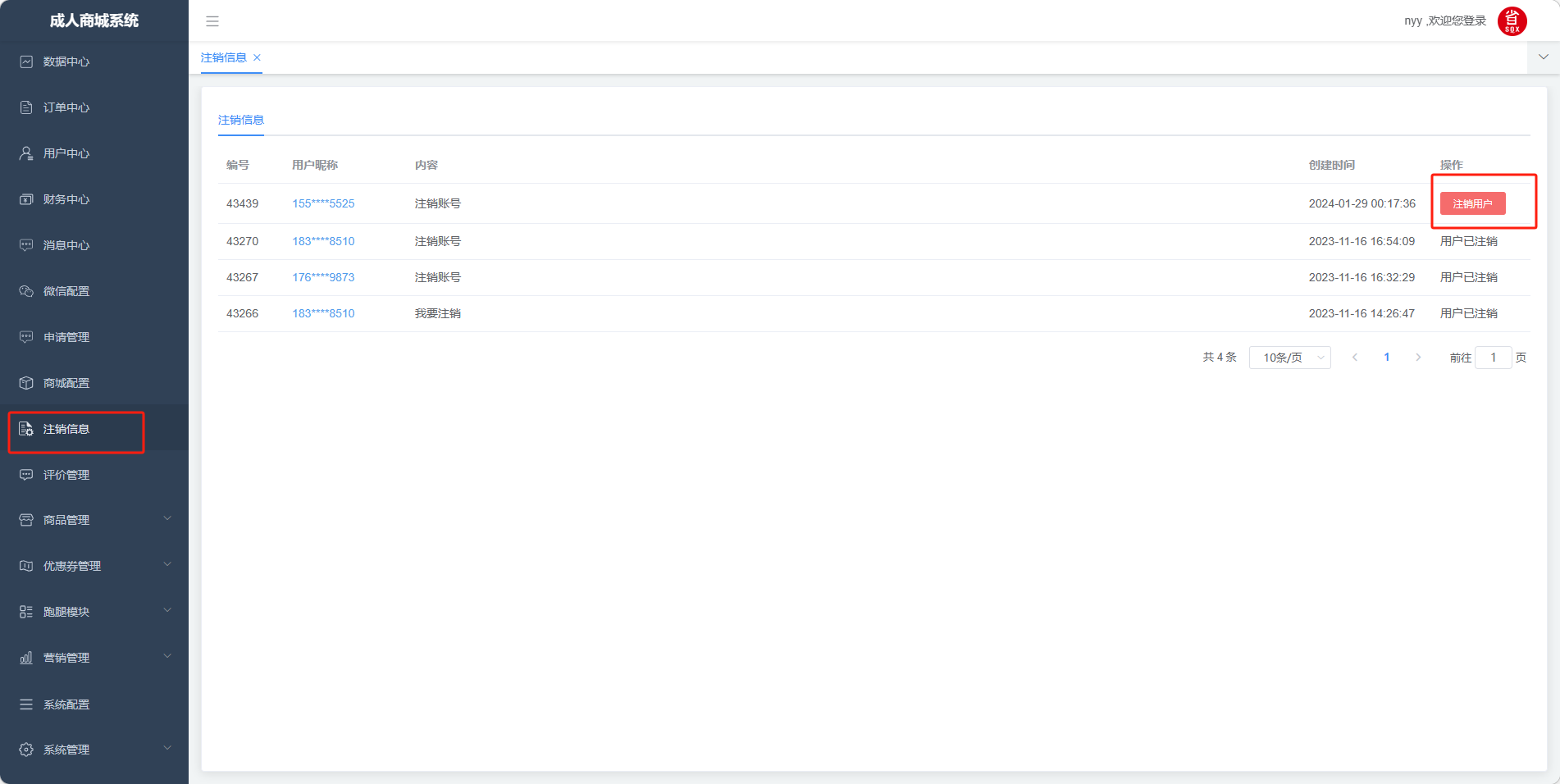Image resolution: width=1560 pixels, height=784 pixels.
Task: Click the 数据中心 chart icon
Action: click(x=26, y=62)
